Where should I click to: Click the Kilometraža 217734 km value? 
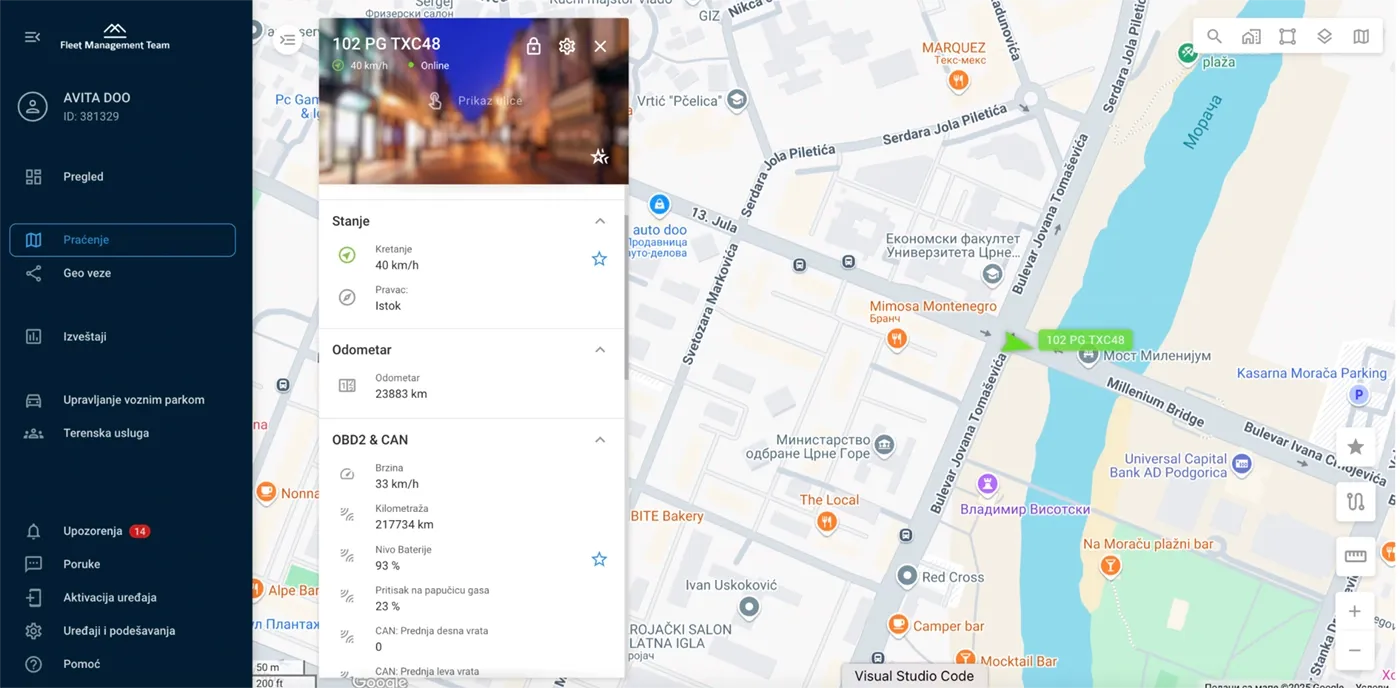pyautogui.click(x=404, y=524)
